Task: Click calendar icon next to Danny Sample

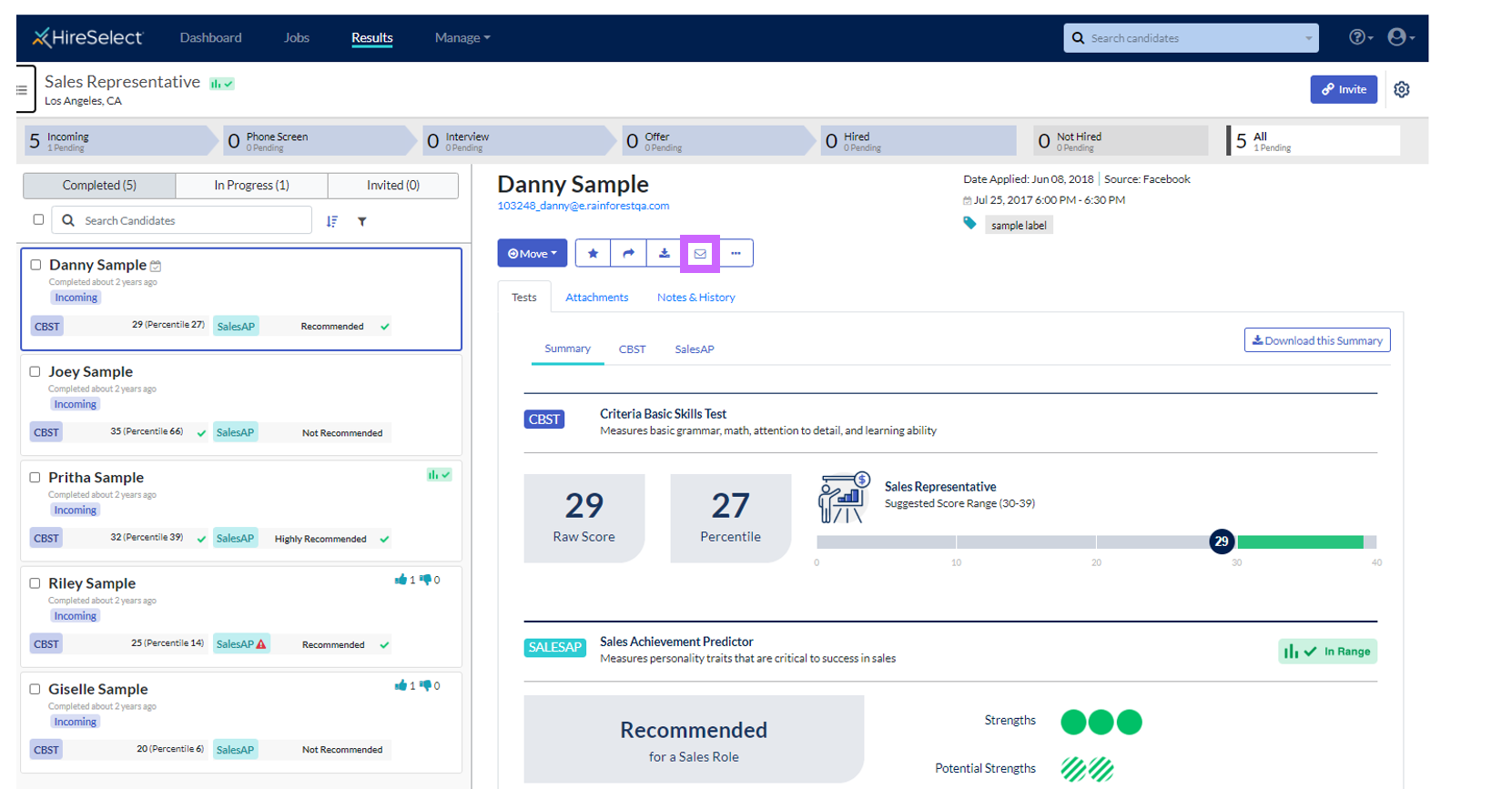Action: pos(156,266)
